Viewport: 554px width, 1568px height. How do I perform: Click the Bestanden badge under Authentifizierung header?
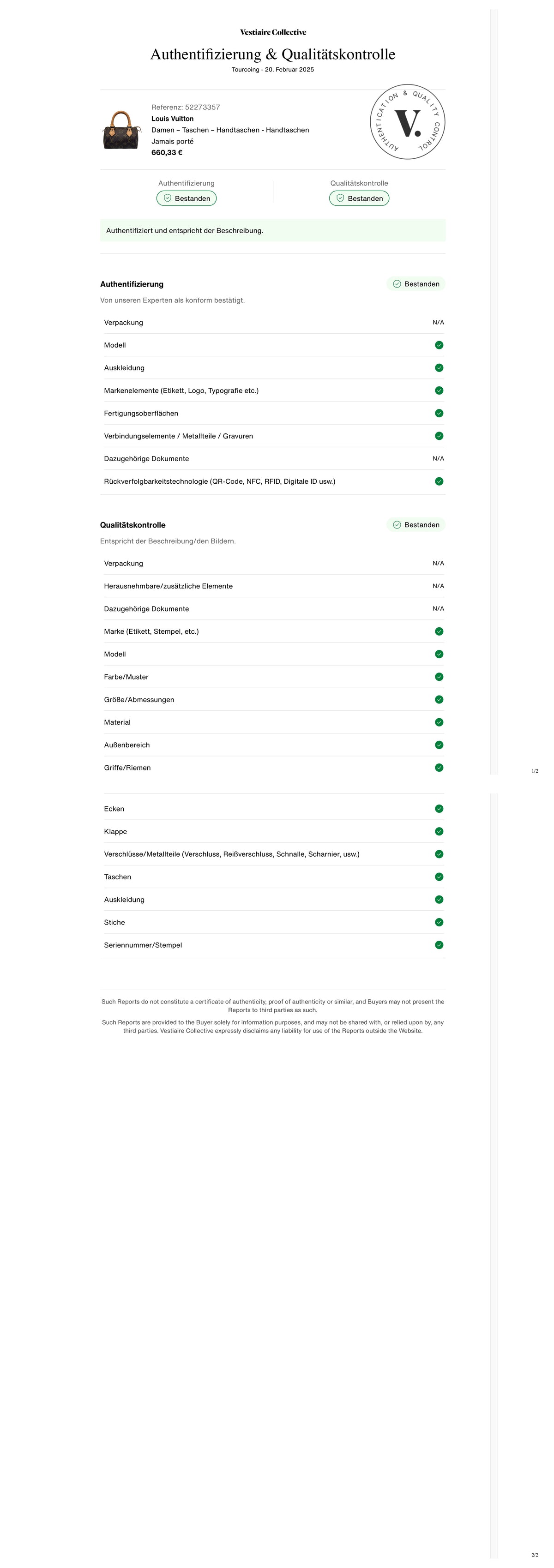[187, 198]
